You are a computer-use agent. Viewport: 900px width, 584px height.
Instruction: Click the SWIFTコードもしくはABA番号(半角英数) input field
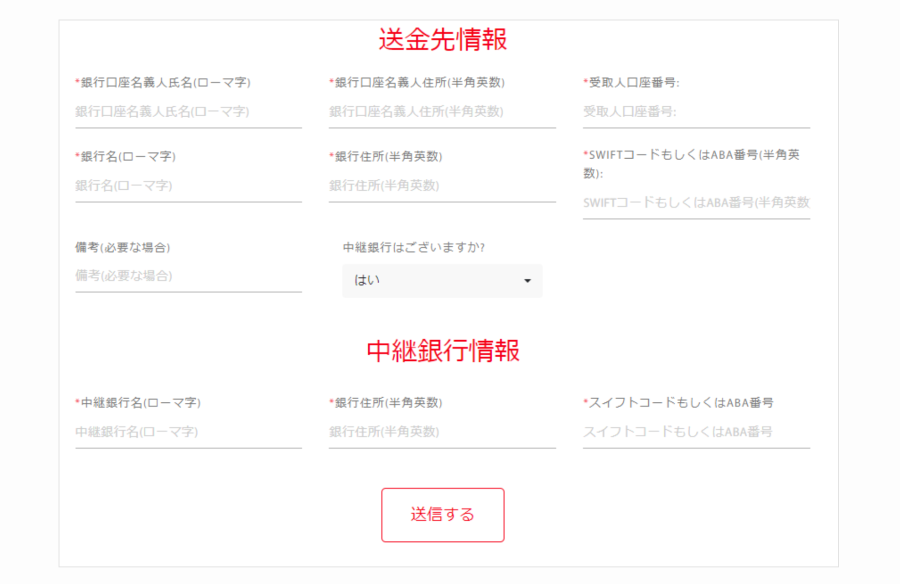696,203
